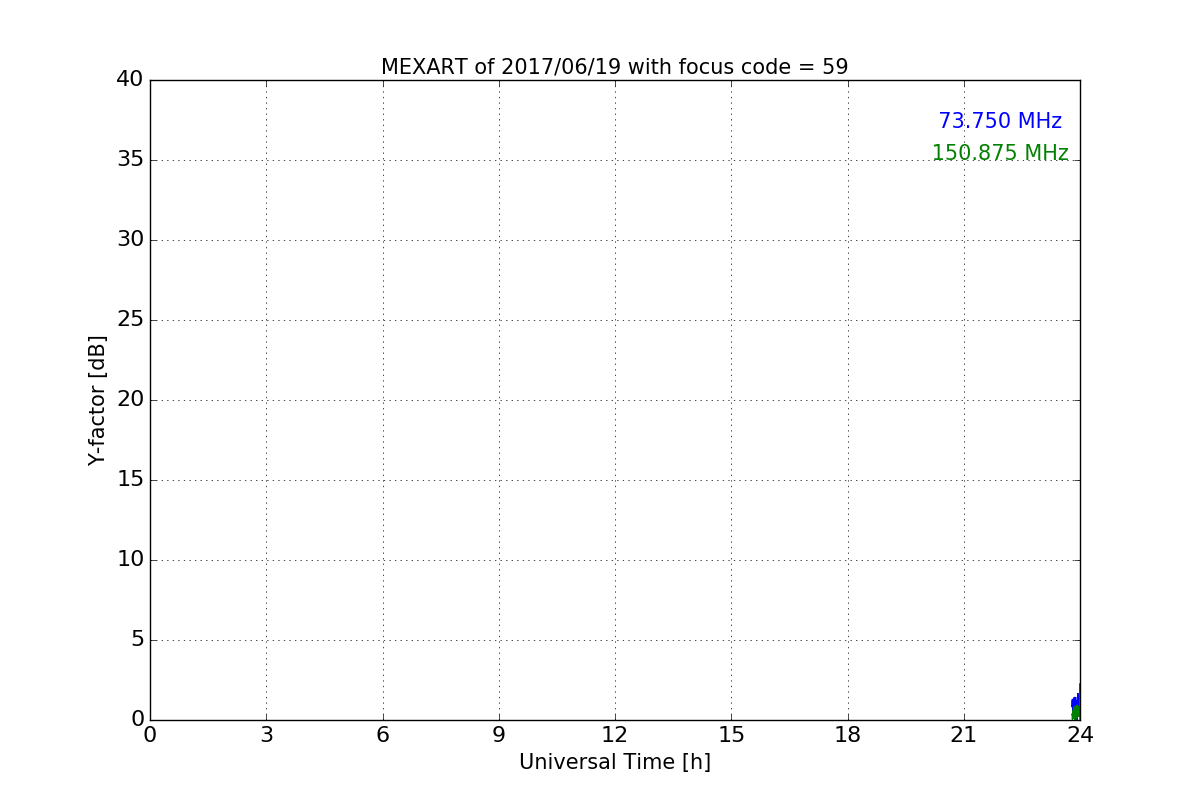Click the x-axis tick label 6
Screen dimensions: 1200x800
click(382, 735)
